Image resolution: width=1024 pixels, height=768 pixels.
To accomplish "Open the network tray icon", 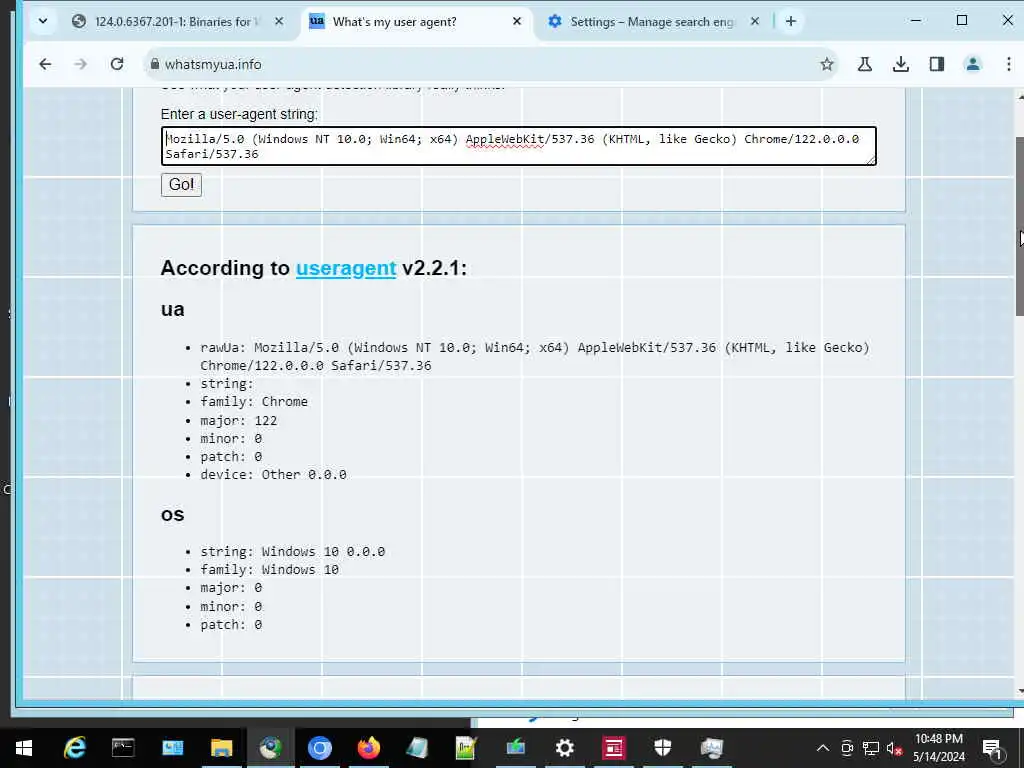I will point(871,748).
